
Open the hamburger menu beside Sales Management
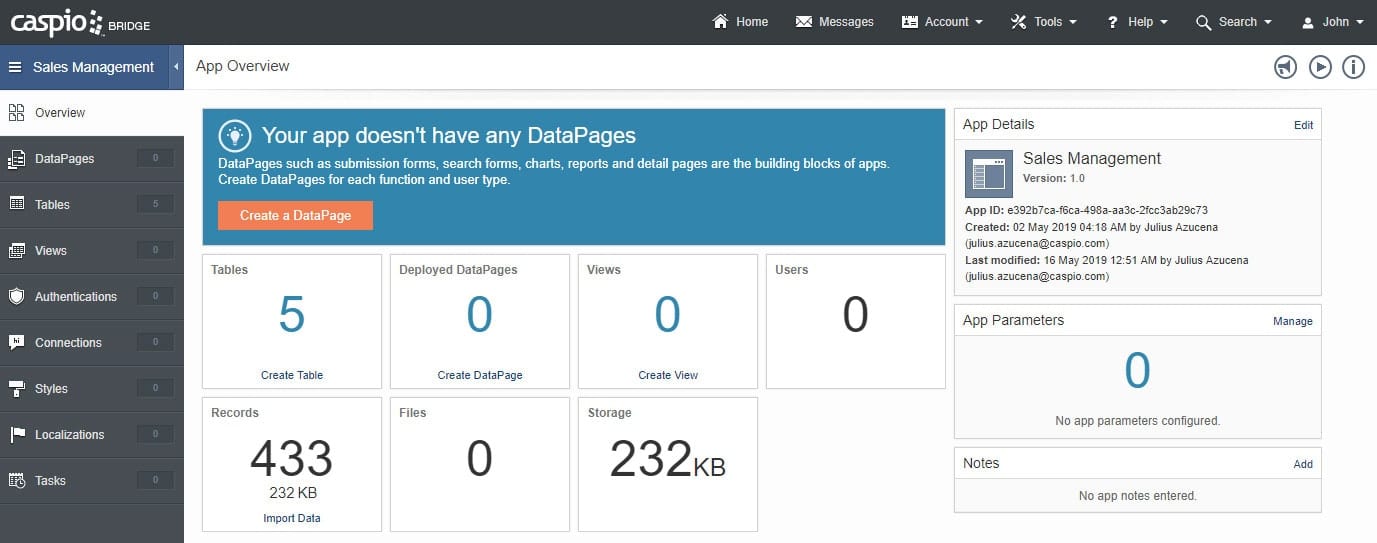[x=15, y=67]
